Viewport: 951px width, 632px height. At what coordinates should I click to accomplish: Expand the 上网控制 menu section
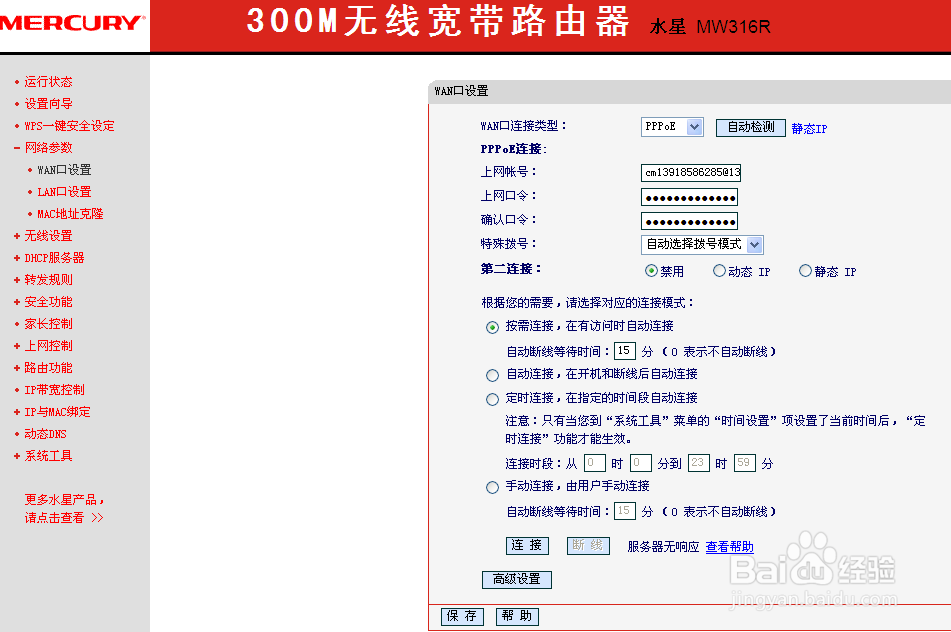(x=48, y=346)
